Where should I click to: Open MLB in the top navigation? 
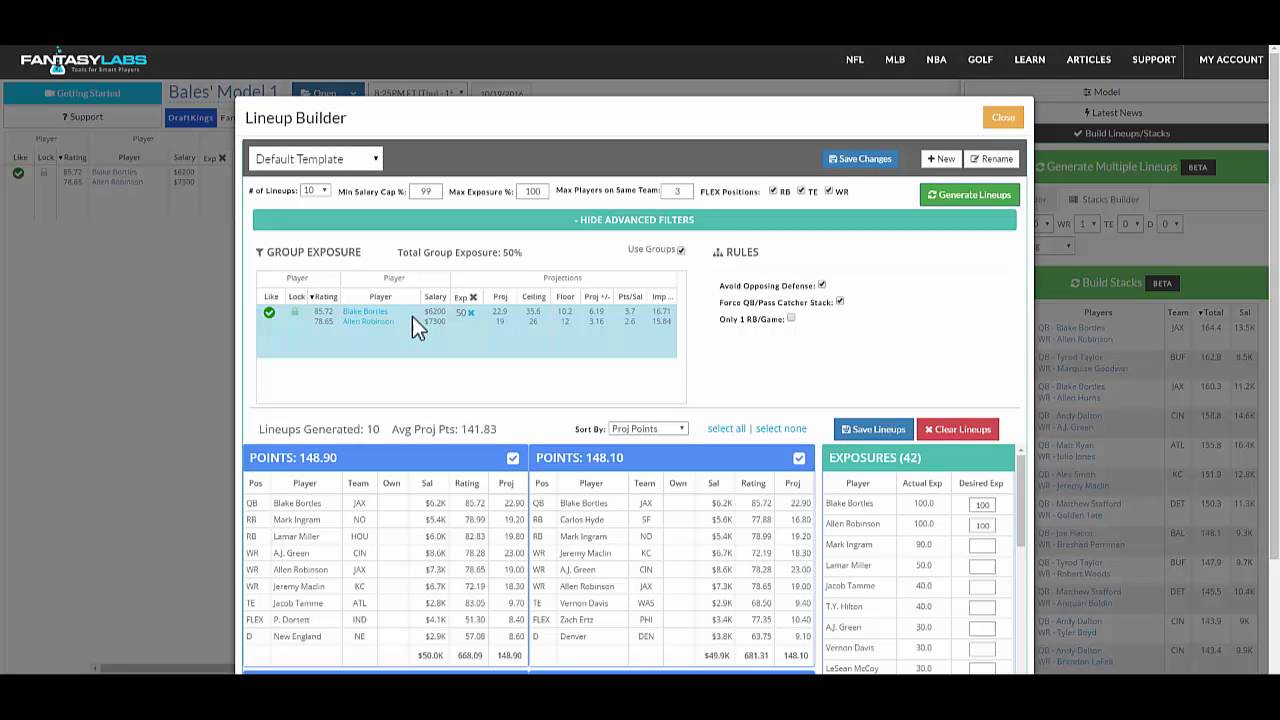point(895,60)
